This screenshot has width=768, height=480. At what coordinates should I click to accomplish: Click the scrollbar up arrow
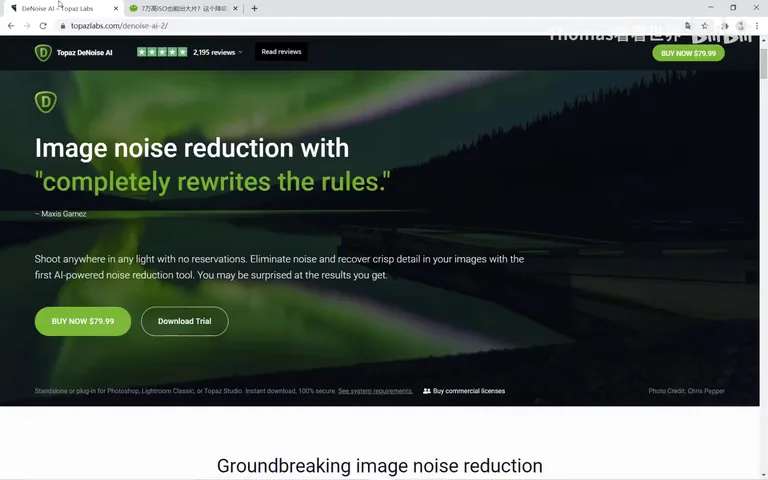[x=764, y=40]
